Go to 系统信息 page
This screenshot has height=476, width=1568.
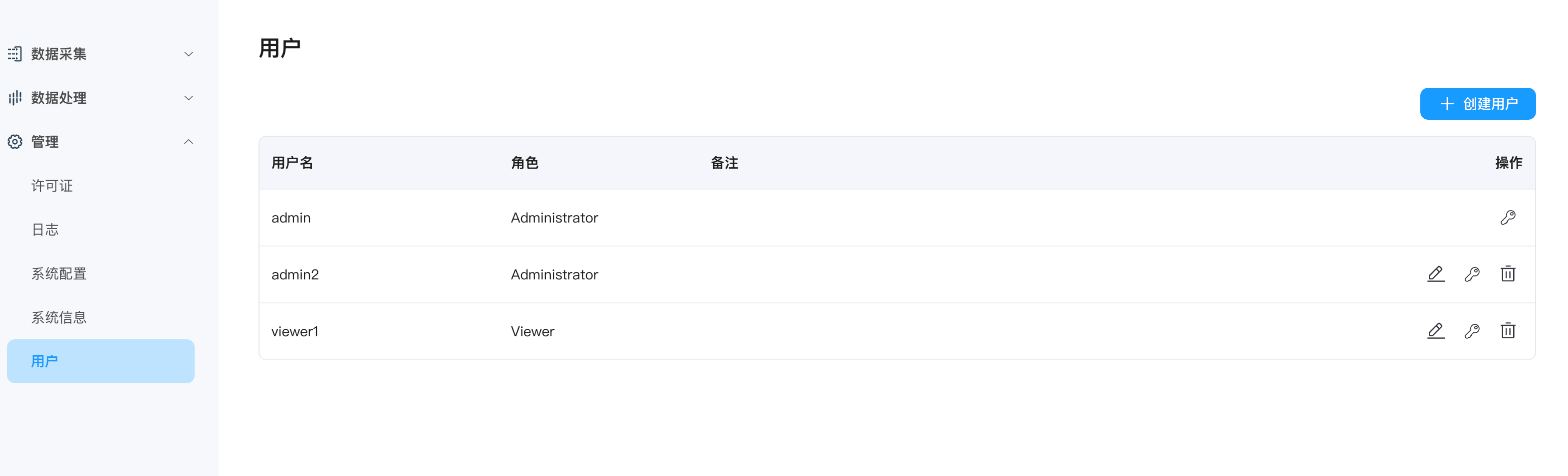pyautogui.click(x=59, y=317)
